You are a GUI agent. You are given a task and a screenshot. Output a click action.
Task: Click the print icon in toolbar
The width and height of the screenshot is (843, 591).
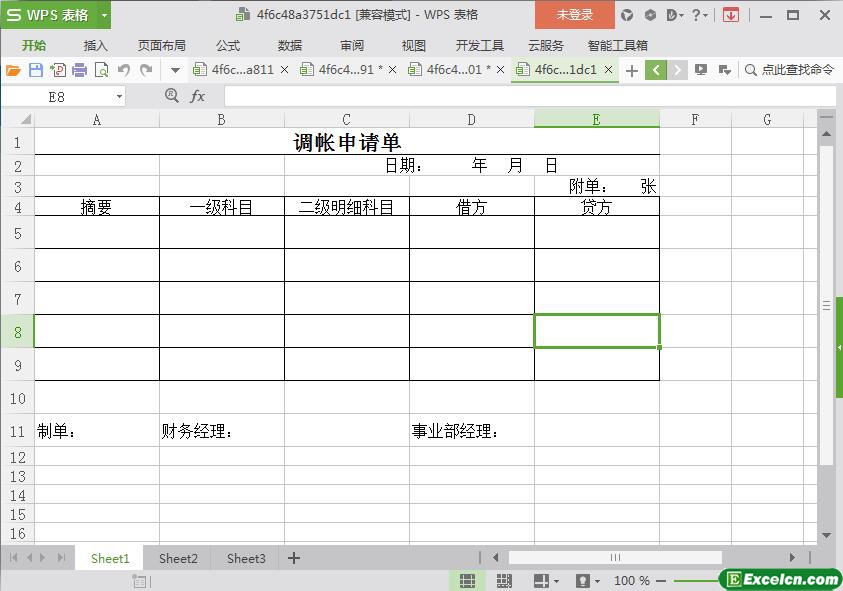click(79, 70)
